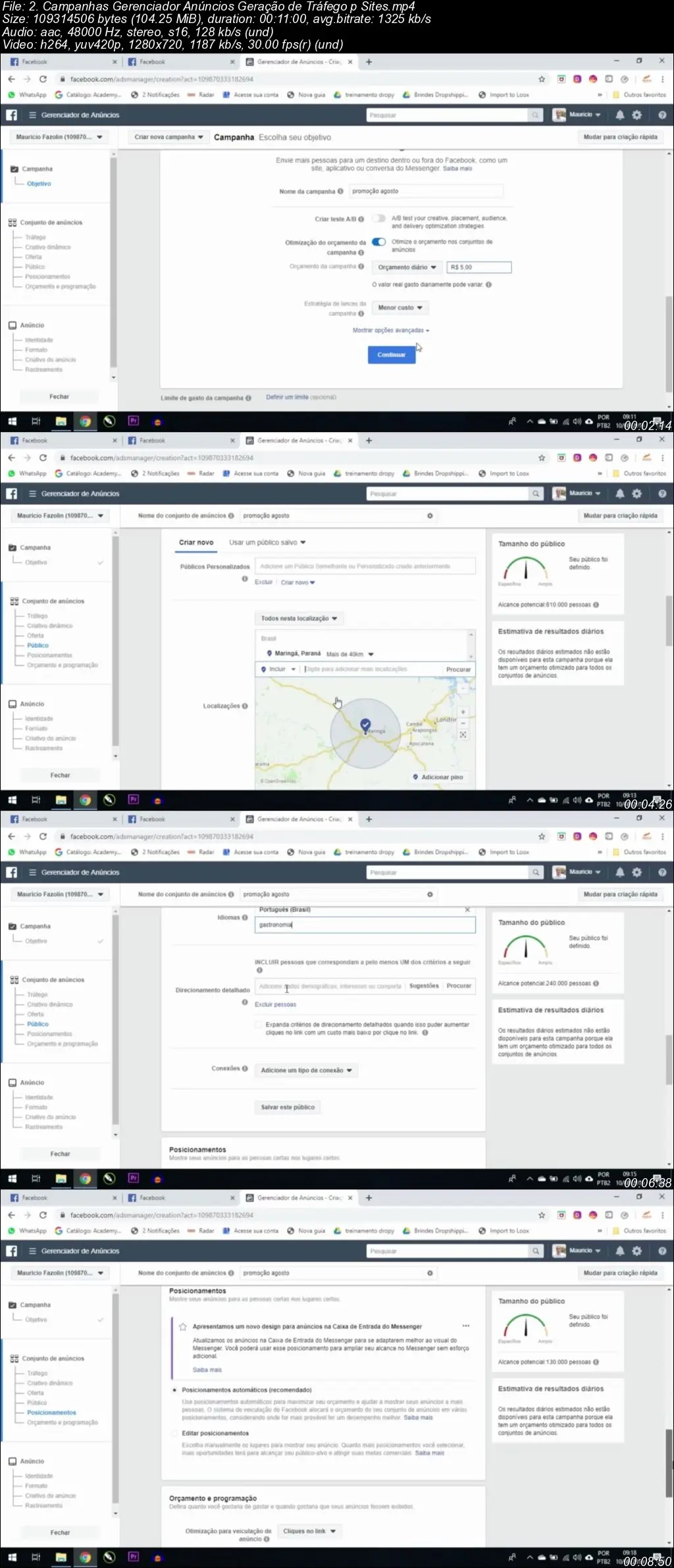Click the gear icon beside promoção agosto in the 00:04:26 frame
The height and width of the screenshot is (1568, 674).
coord(430,516)
